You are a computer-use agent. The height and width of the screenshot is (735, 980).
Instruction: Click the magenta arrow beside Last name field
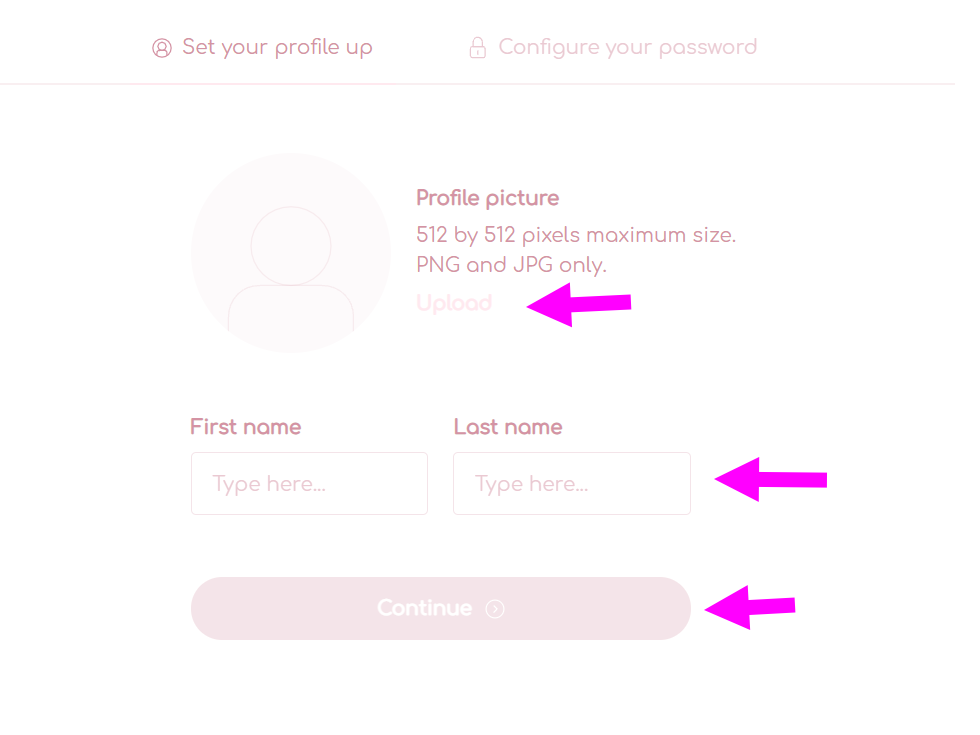[x=771, y=479]
